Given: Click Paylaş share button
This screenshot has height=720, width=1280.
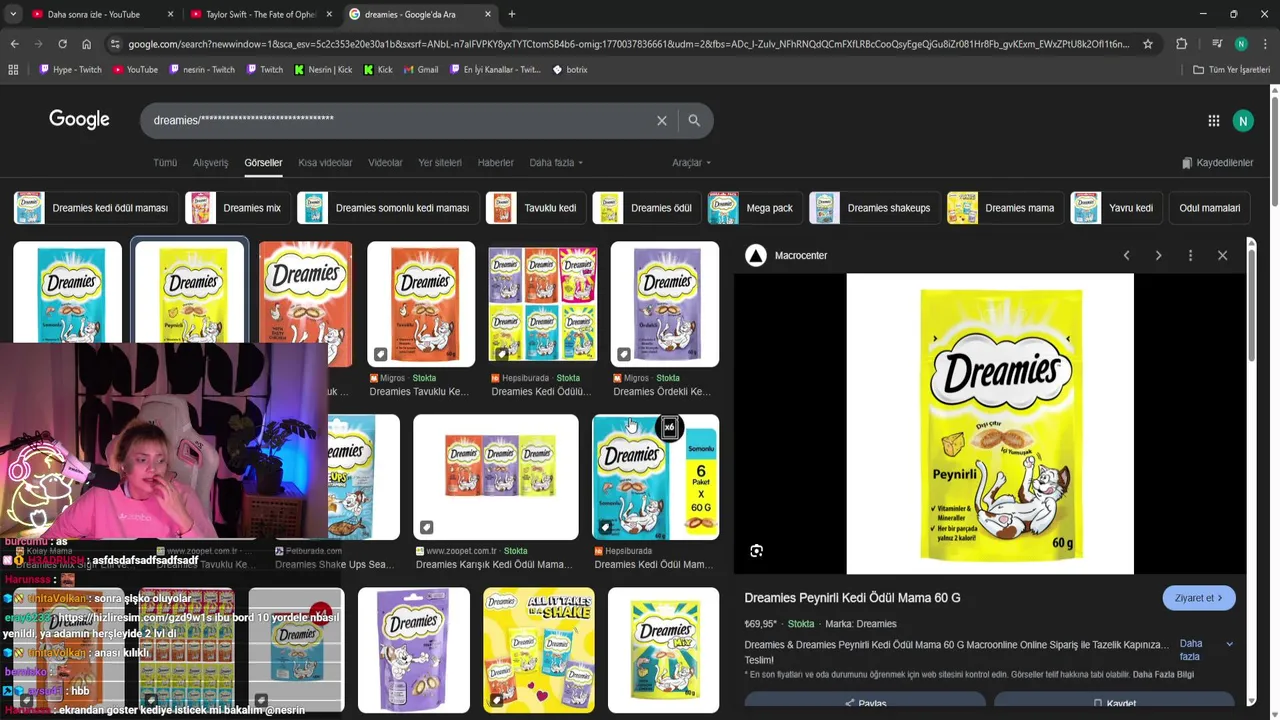Looking at the screenshot, I should pos(865,704).
